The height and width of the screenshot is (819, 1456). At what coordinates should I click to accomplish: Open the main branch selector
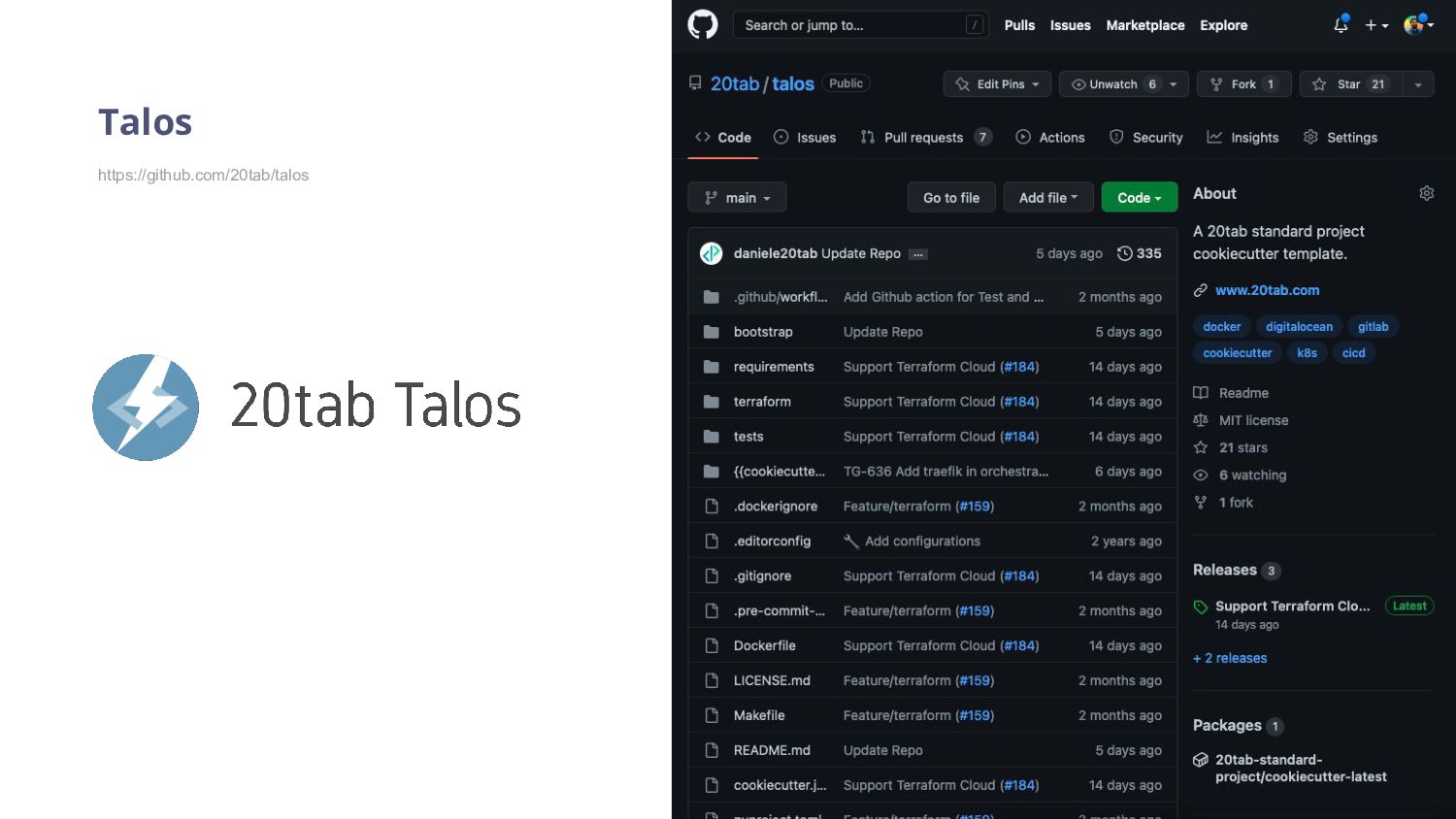[x=737, y=198]
